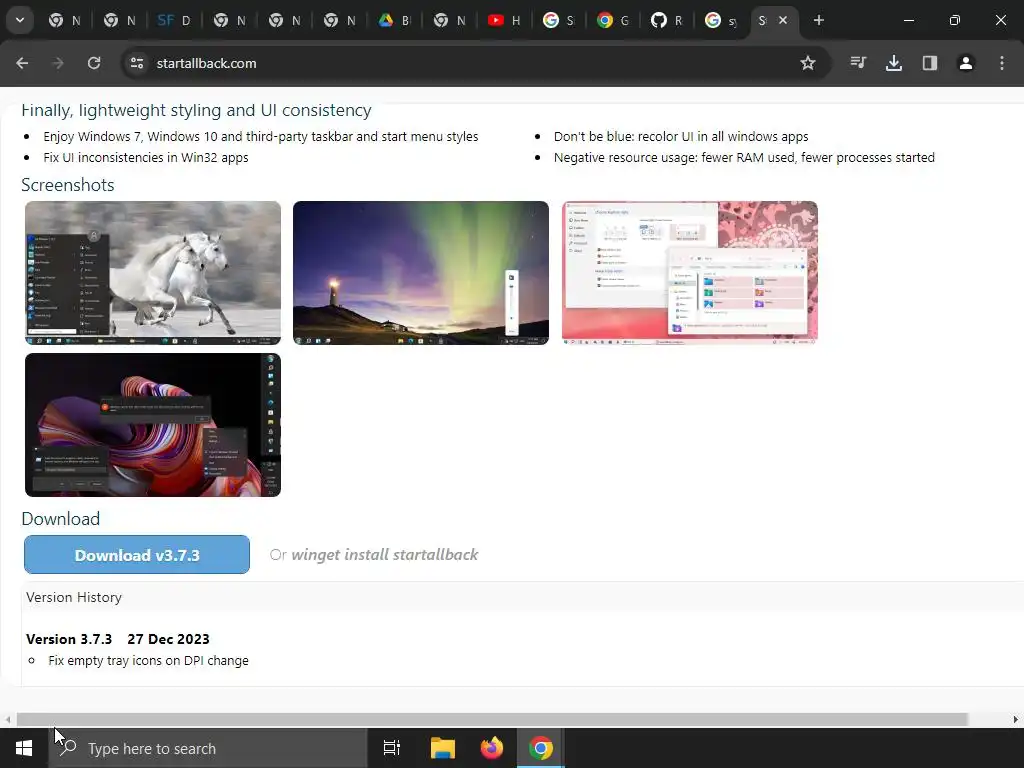Switch to the Chrome-logo tab labeled G
Screen dimensions: 1024x768
[x=613, y=20]
